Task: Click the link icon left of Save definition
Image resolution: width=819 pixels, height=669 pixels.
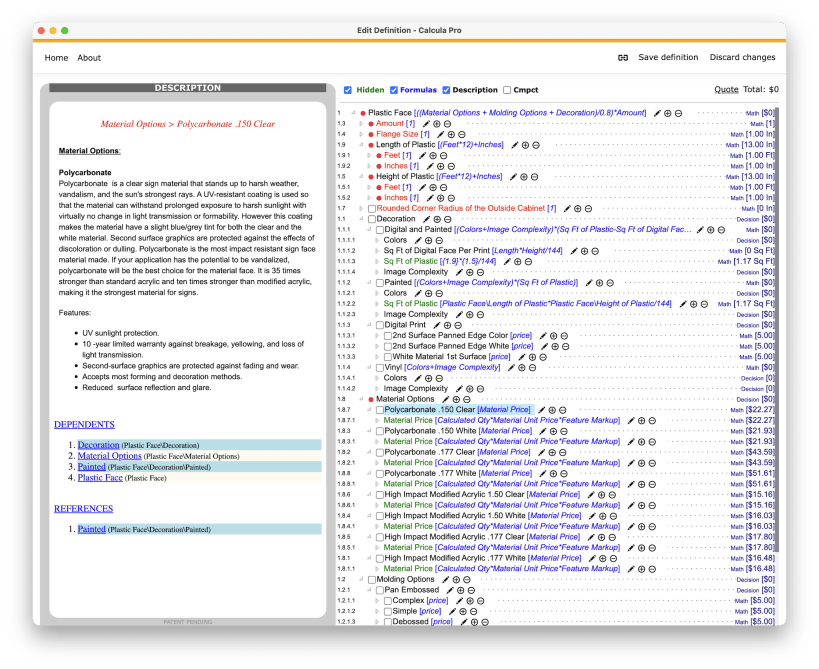Action: 623,57
